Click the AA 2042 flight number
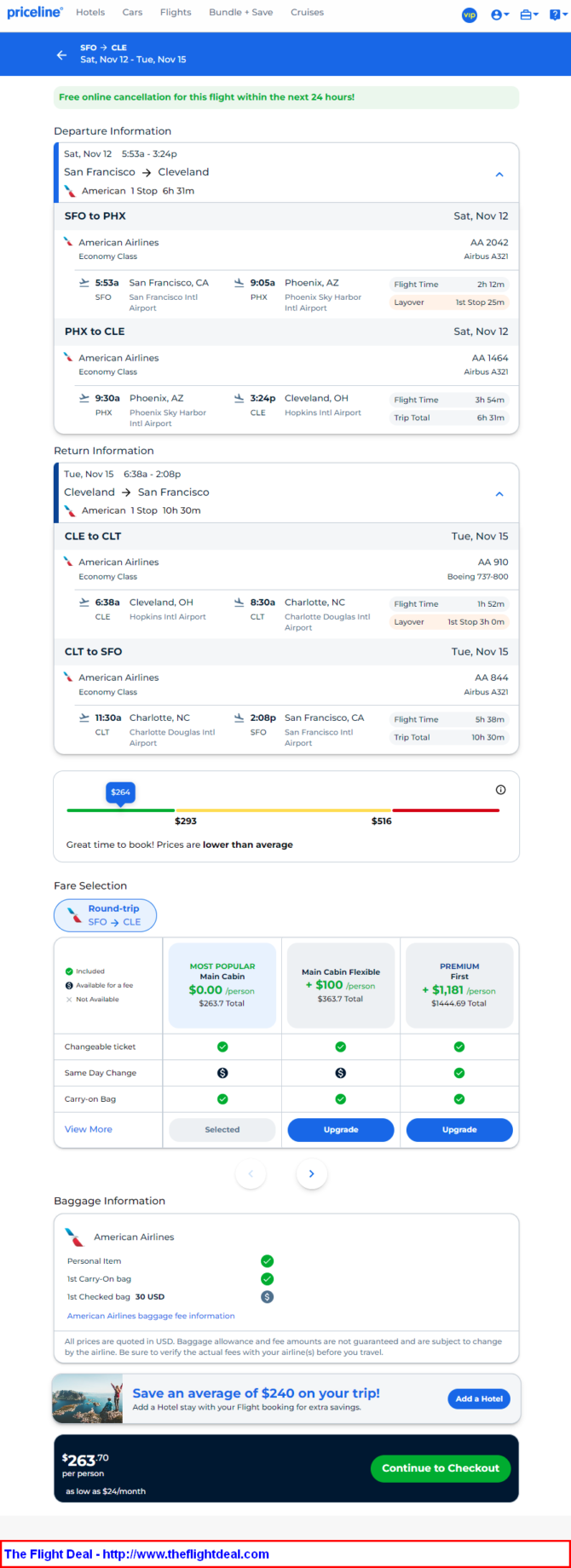This screenshot has height=1568, width=571. pyautogui.click(x=490, y=243)
